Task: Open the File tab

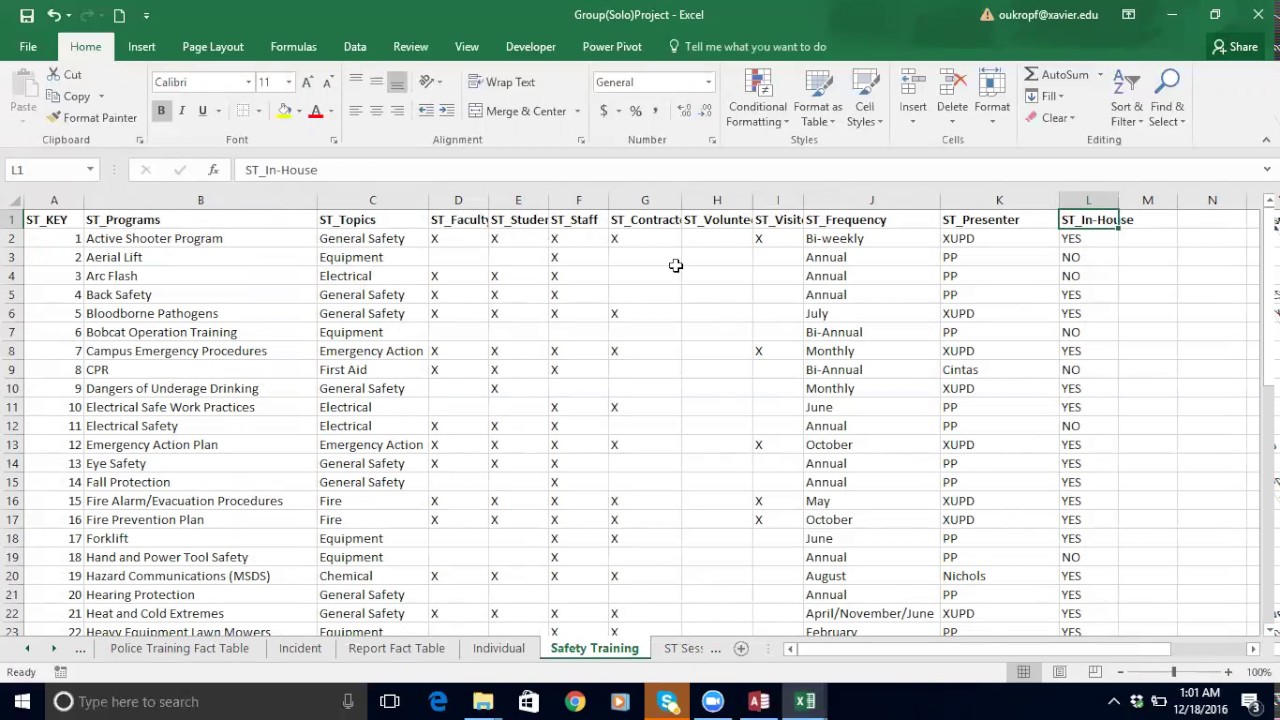Action: 28,47
